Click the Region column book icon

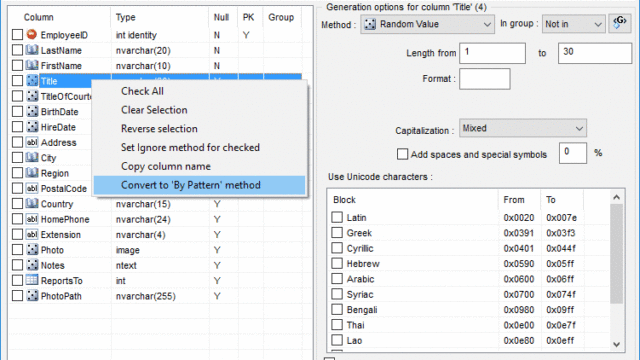(x=32, y=173)
